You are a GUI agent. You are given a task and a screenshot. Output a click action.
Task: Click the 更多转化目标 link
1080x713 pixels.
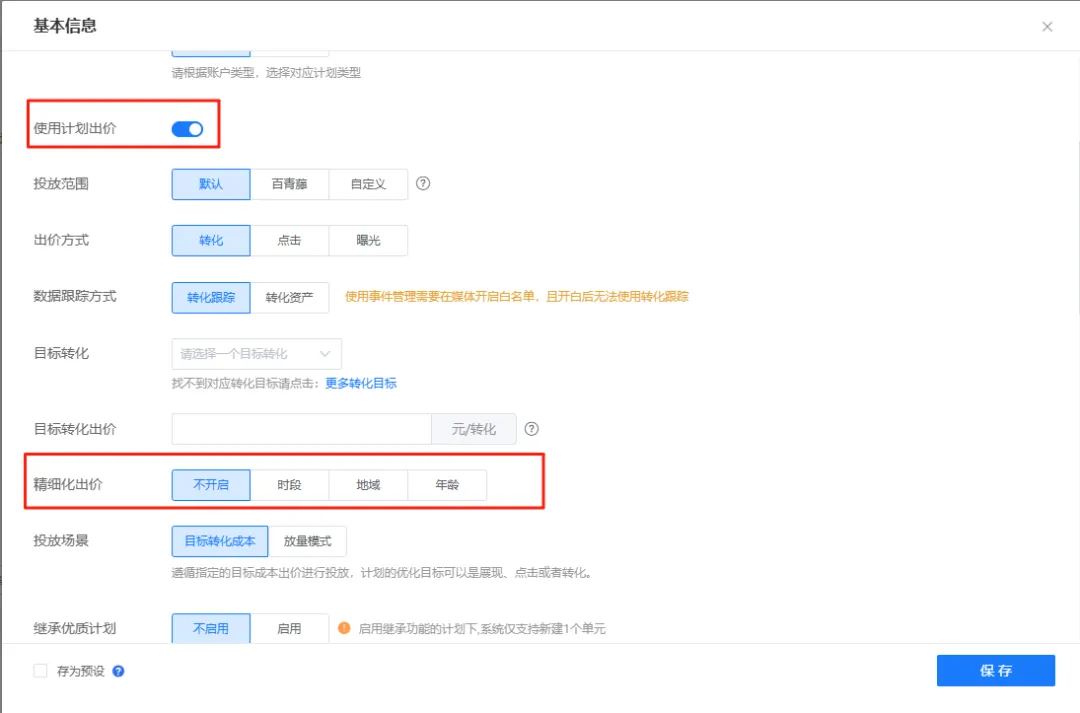point(361,383)
